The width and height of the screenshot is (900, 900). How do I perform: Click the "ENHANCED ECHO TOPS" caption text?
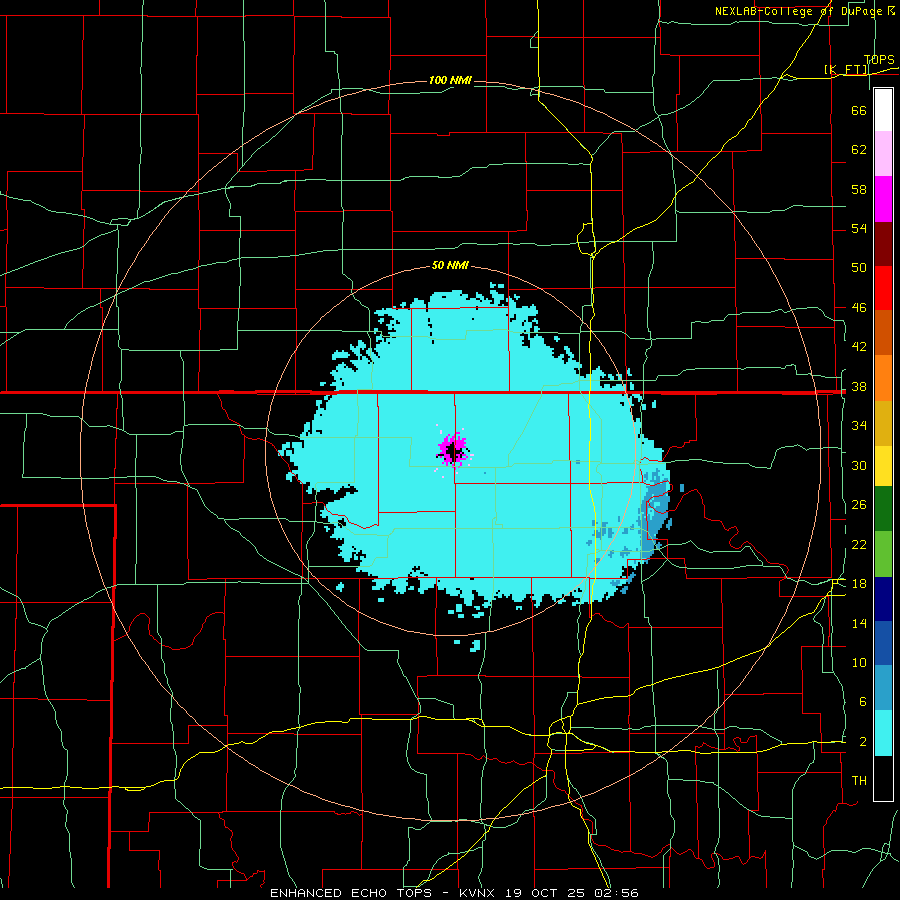(351, 893)
